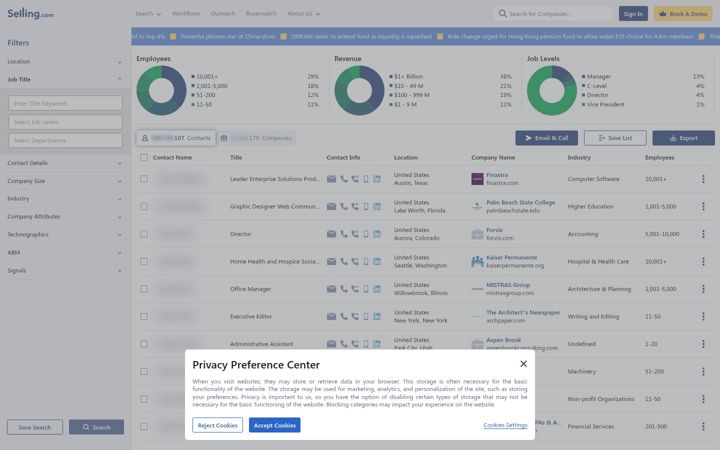The height and width of the screenshot is (450, 720).
Task: Click Accept Cookies button
Action: coord(275,425)
